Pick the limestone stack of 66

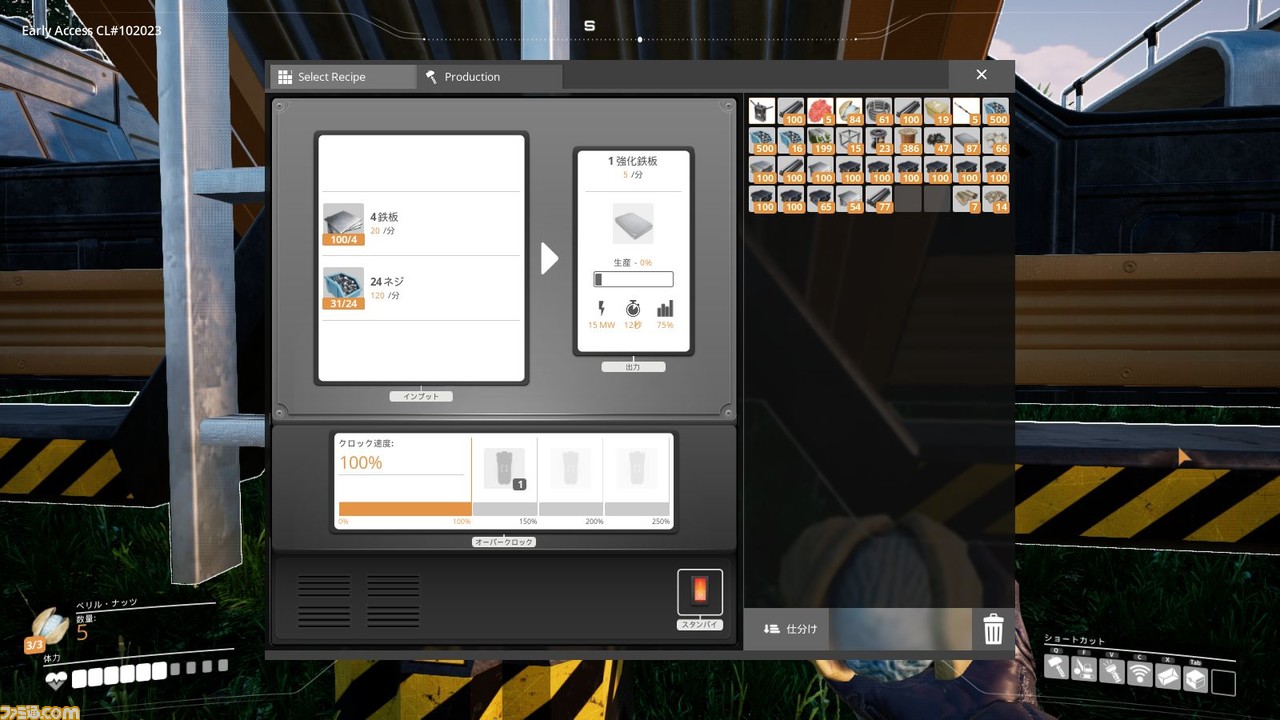click(995, 140)
